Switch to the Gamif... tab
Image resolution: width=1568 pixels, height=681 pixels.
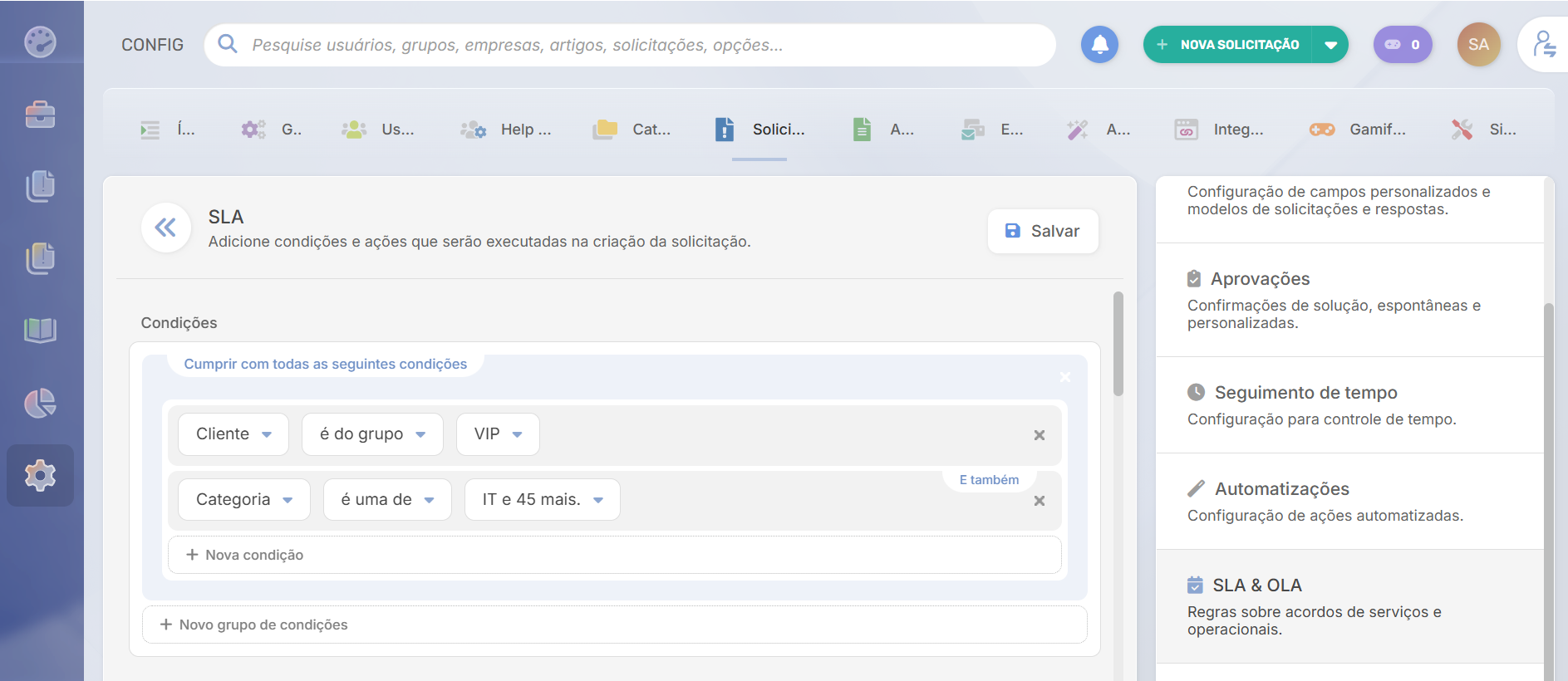click(x=1358, y=130)
